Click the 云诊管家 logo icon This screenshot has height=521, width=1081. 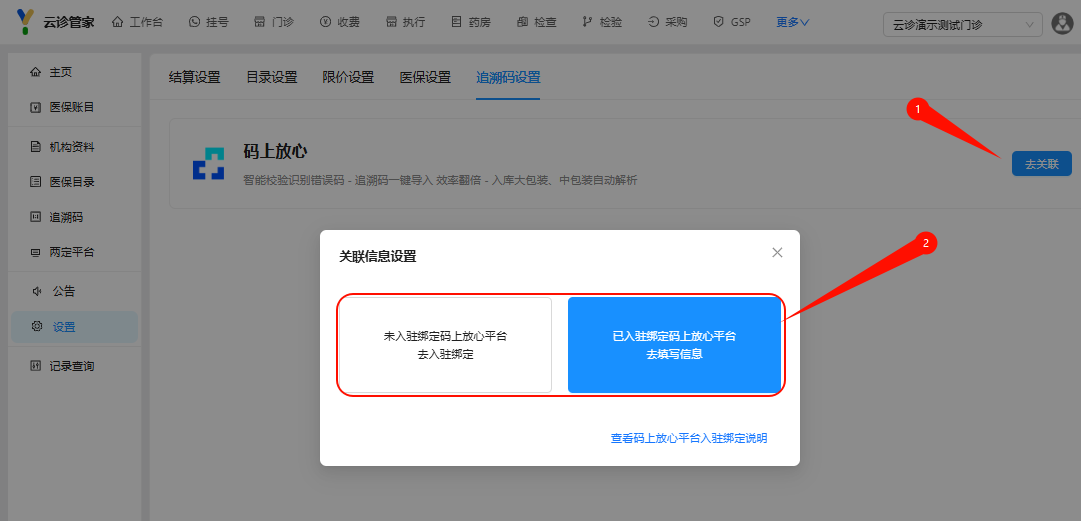coord(27,21)
